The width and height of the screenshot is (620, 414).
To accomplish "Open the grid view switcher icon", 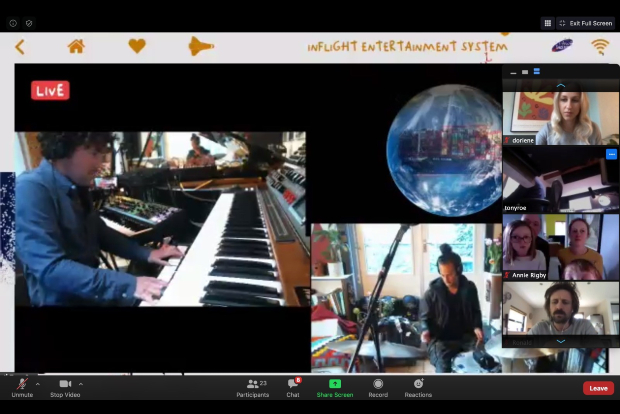I will coord(548,23).
